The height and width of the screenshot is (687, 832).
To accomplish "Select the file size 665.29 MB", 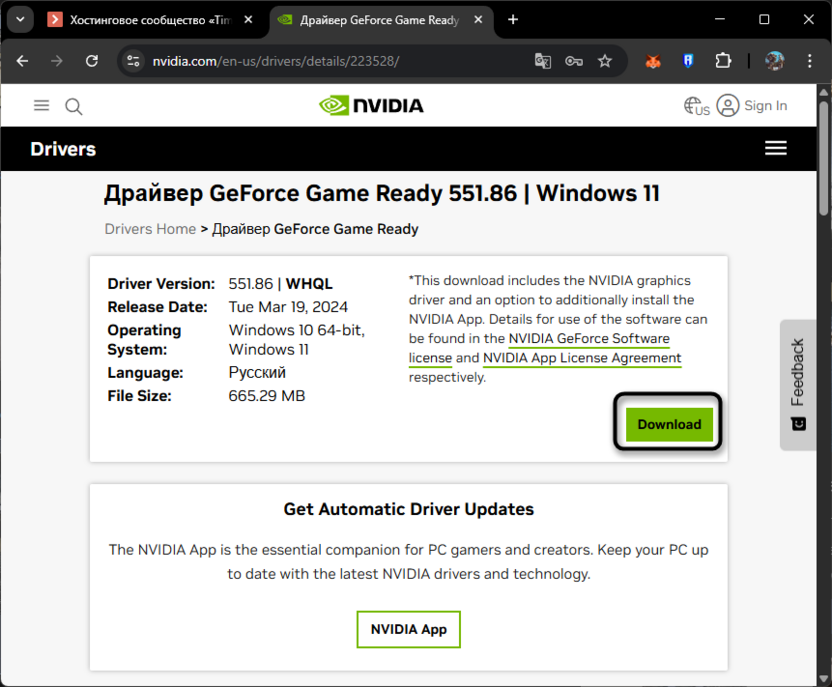I will (x=267, y=396).
